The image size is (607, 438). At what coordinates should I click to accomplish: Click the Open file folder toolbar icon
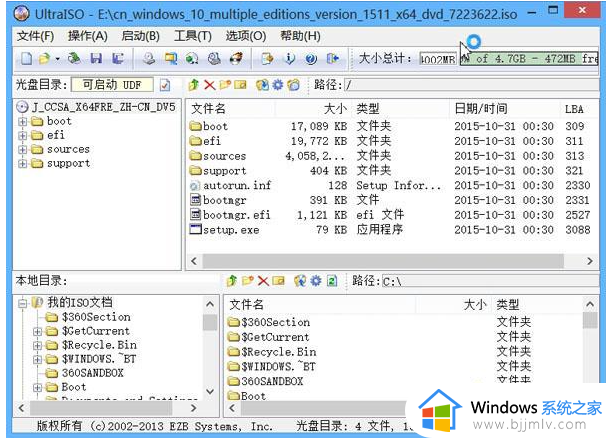pyautogui.click(x=45, y=59)
